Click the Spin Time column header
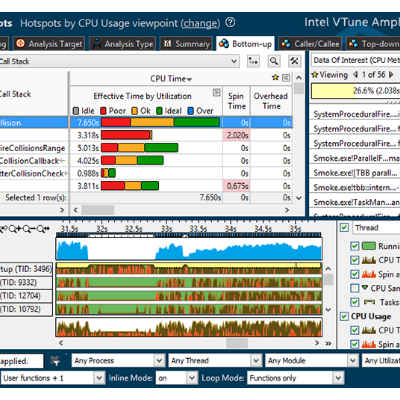The image size is (400, 400). (236, 101)
